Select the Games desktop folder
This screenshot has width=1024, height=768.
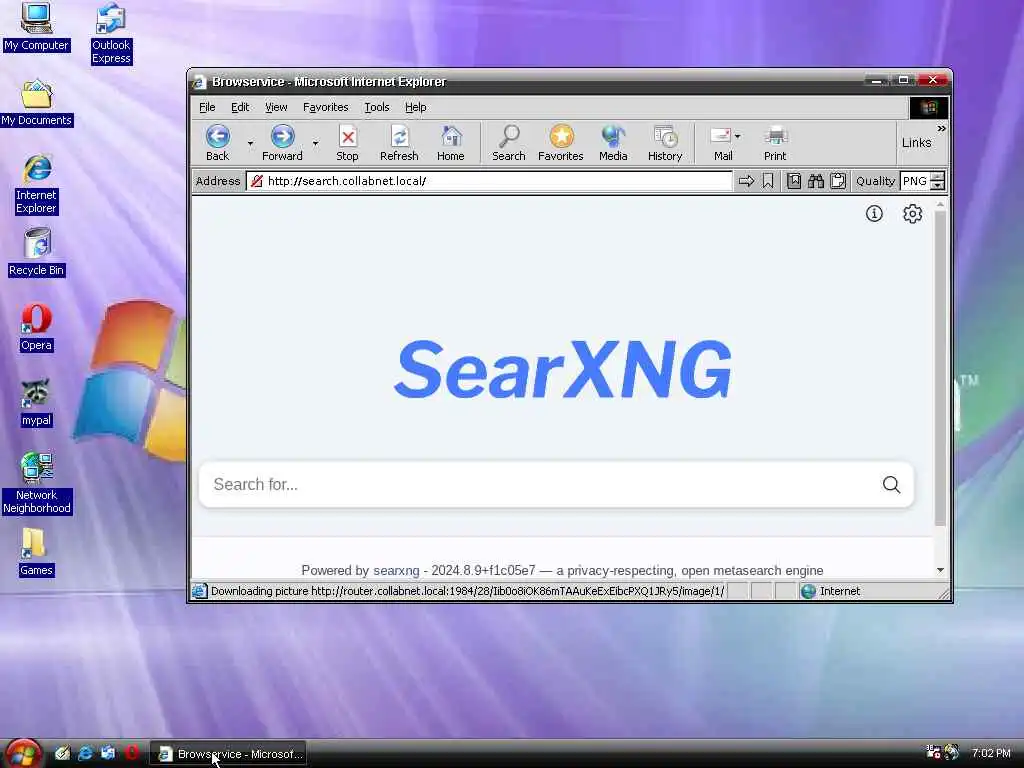(x=36, y=552)
